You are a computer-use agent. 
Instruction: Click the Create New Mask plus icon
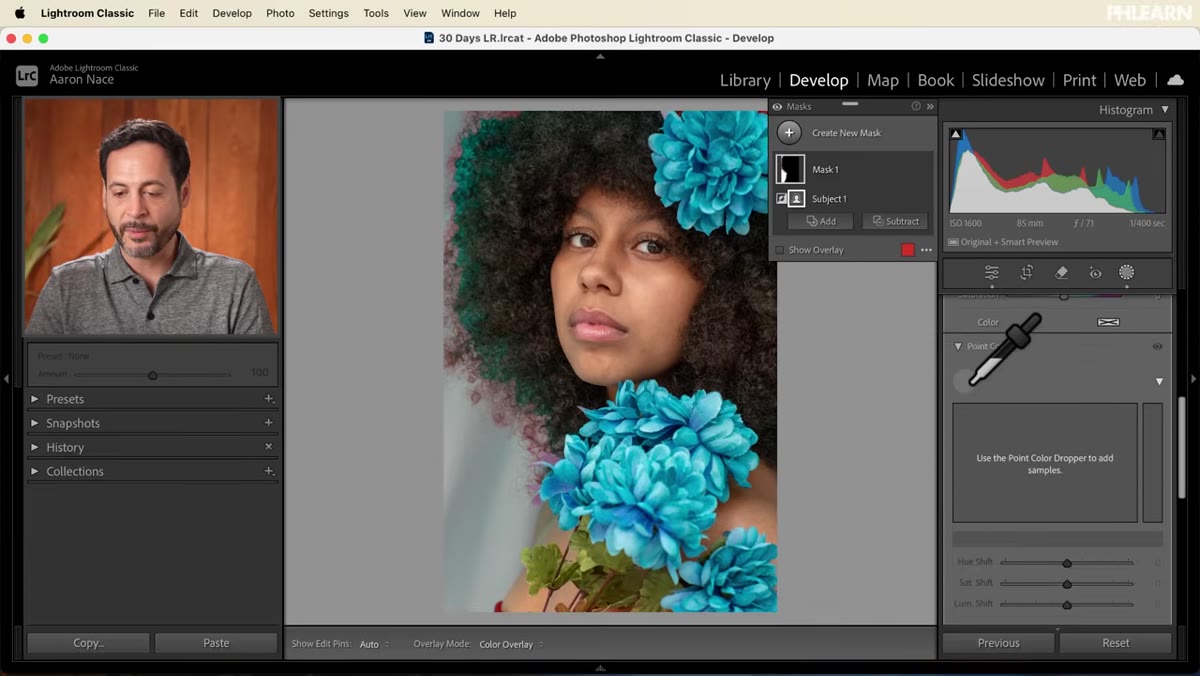(789, 132)
